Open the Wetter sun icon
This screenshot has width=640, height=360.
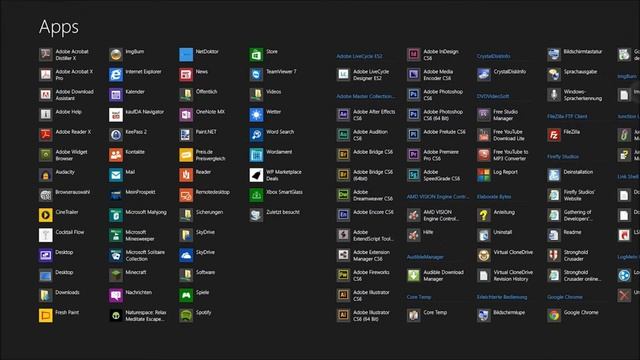pos(256,115)
